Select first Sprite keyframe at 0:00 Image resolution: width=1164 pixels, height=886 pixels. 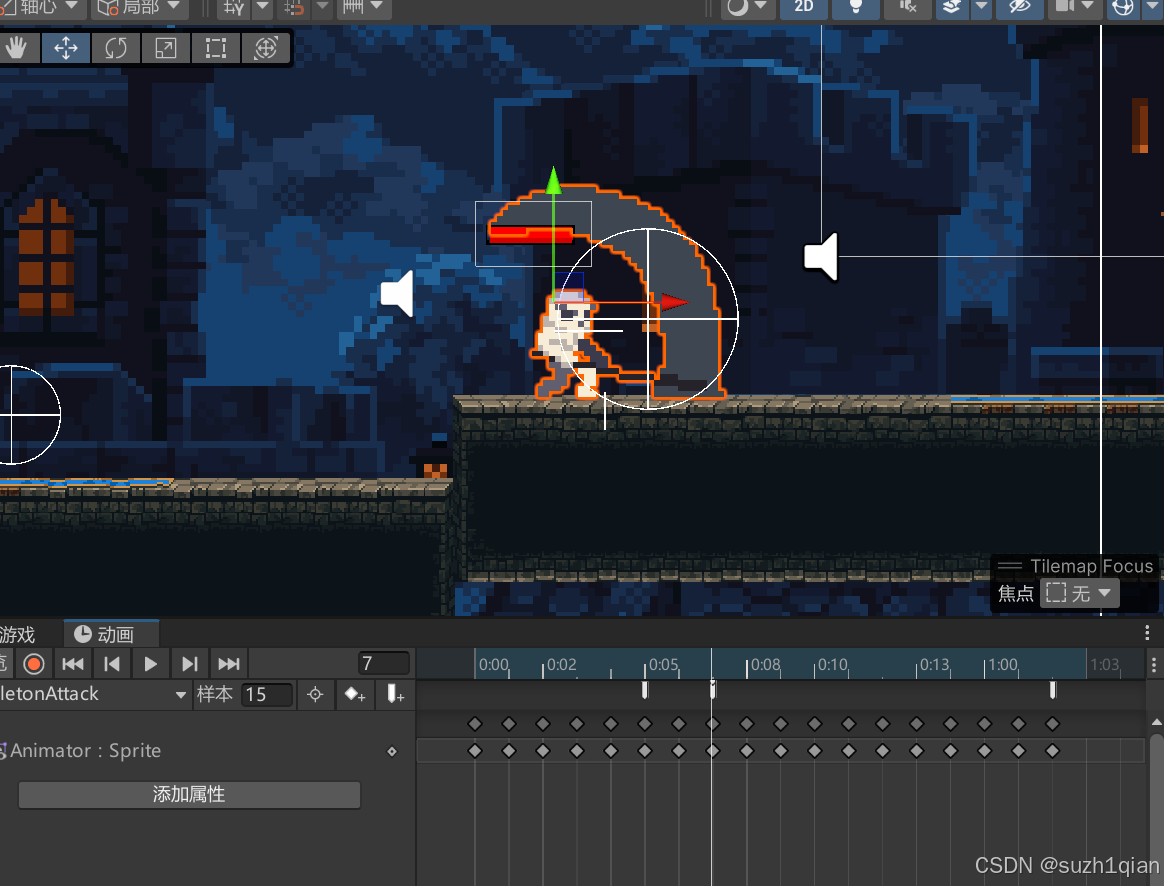[475, 751]
